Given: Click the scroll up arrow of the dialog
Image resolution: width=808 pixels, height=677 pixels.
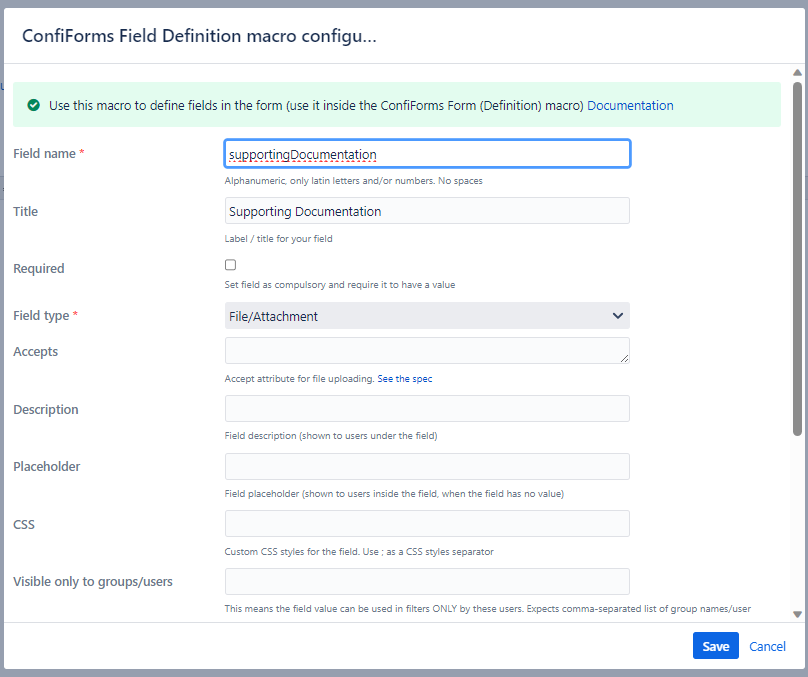Looking at the screenshot, I should click(797, 73).
